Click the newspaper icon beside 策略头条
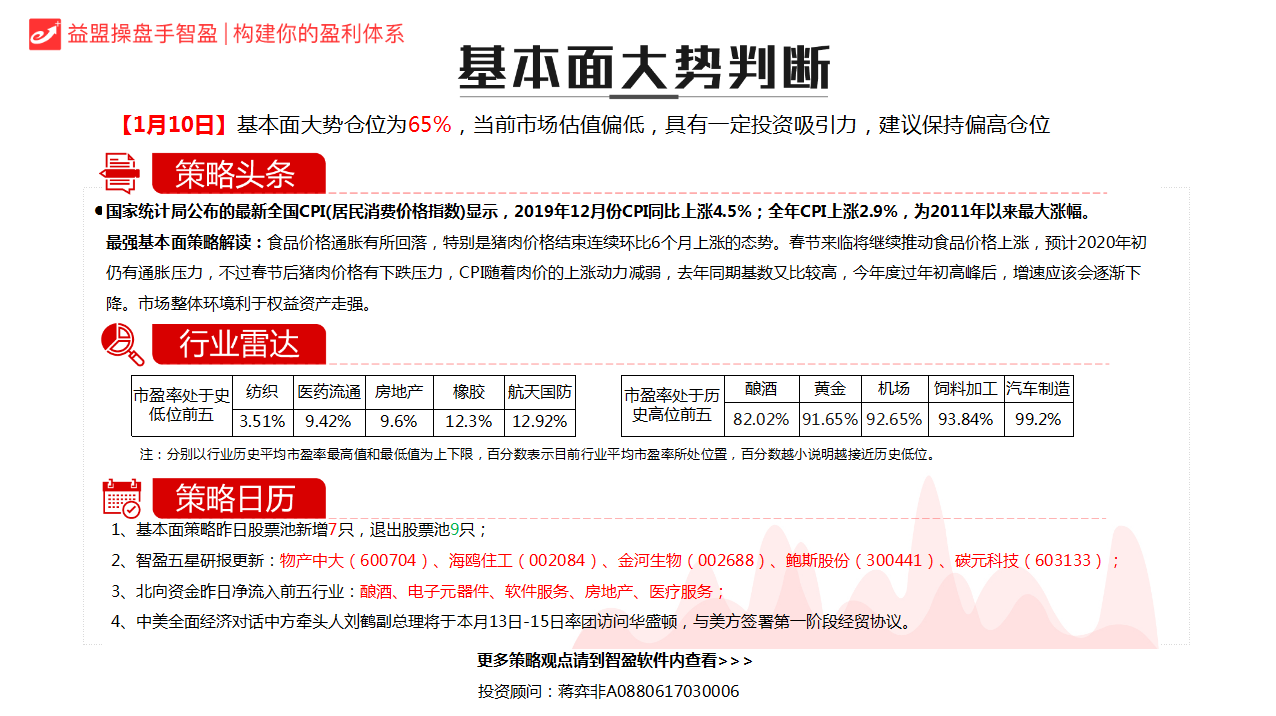Image resolution: width=1276 pixels, height=716 pixels. point(120,174)
